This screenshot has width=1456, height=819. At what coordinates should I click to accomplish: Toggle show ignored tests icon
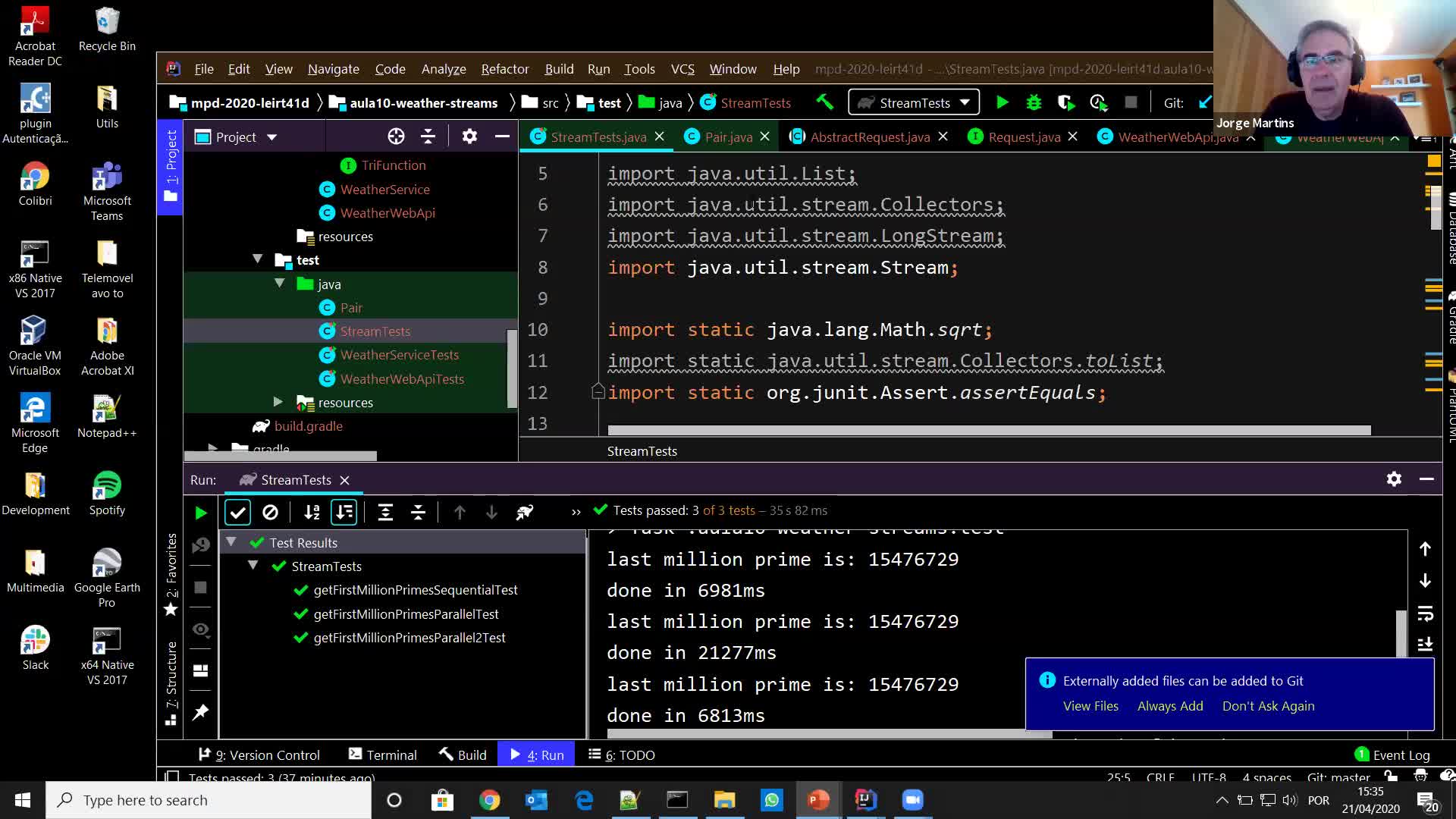tap(270, 513)
